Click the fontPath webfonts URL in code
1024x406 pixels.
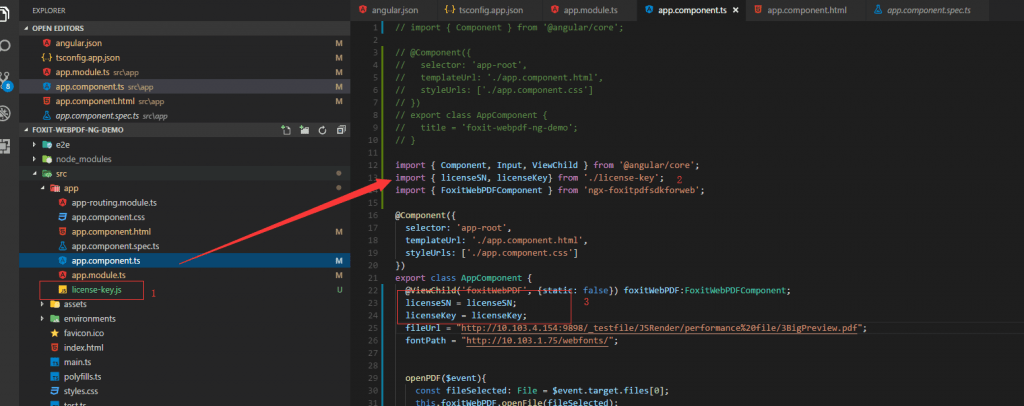(x=539, y=341)
